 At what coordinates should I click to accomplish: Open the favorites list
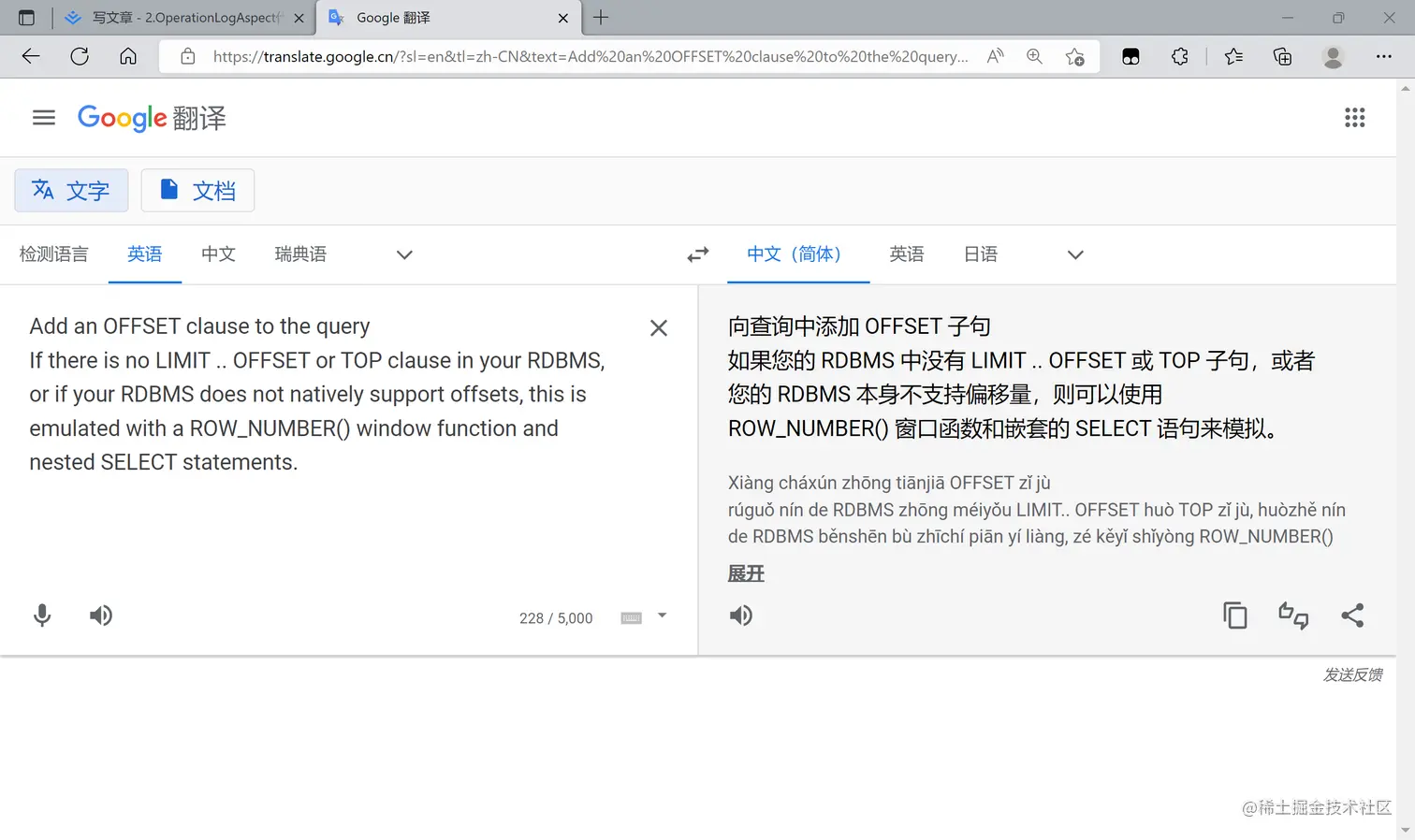[1233, 56]
